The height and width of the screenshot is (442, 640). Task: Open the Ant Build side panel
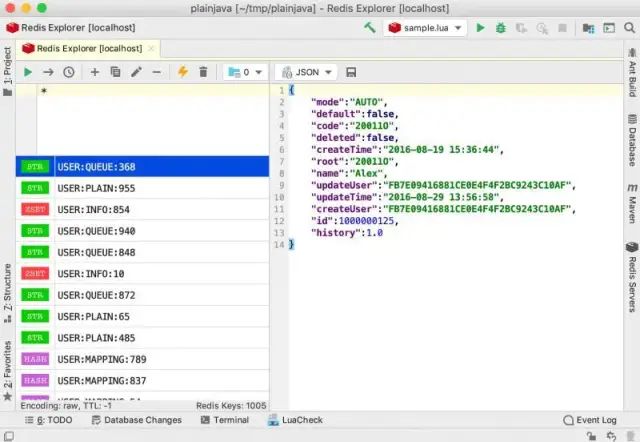[632, 72]
